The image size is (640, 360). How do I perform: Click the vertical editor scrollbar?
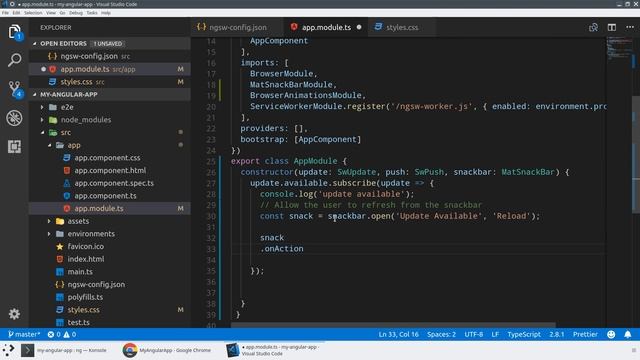point(636,154)
